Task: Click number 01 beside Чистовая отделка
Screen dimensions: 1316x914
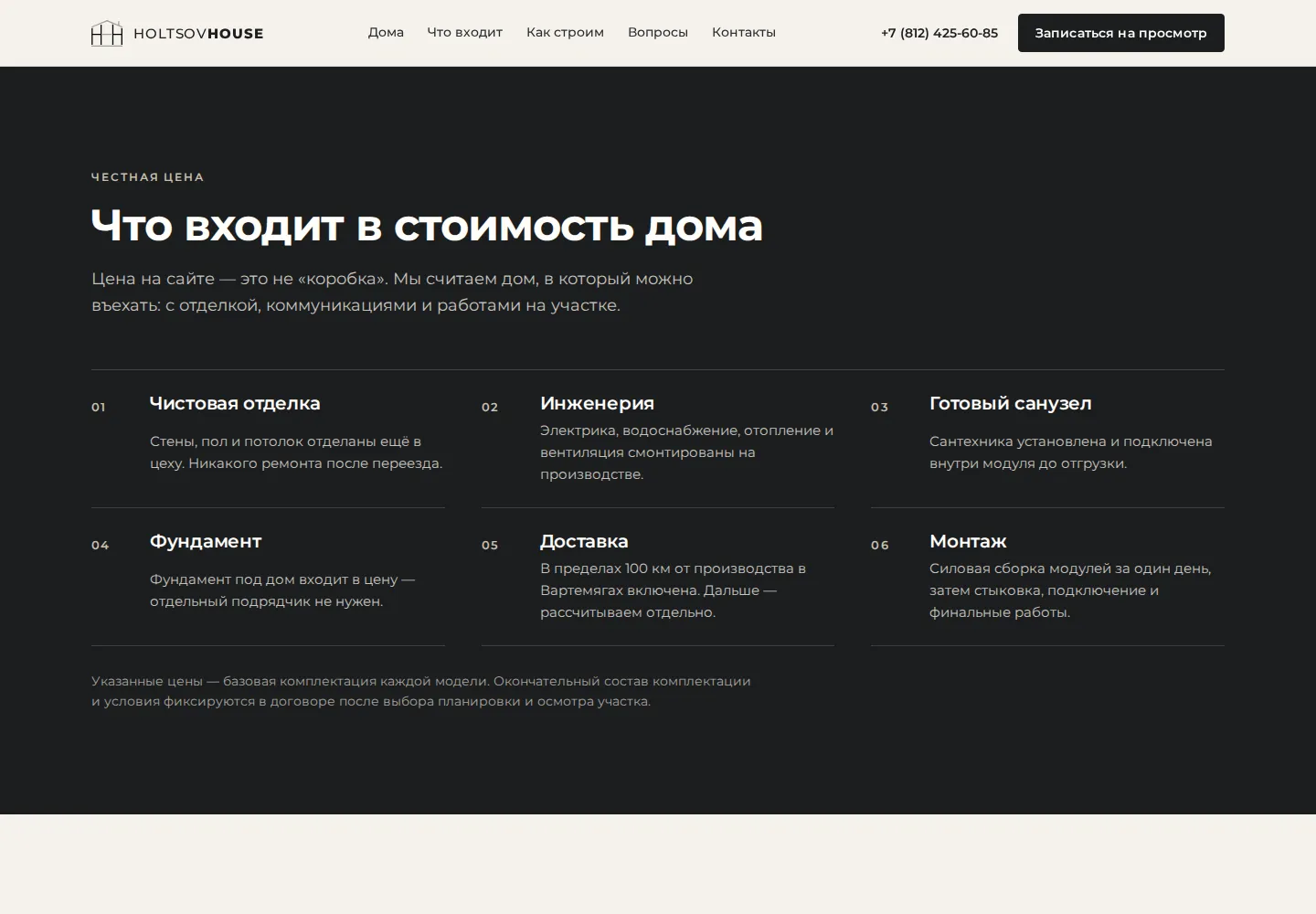Action: click(99, 408)
